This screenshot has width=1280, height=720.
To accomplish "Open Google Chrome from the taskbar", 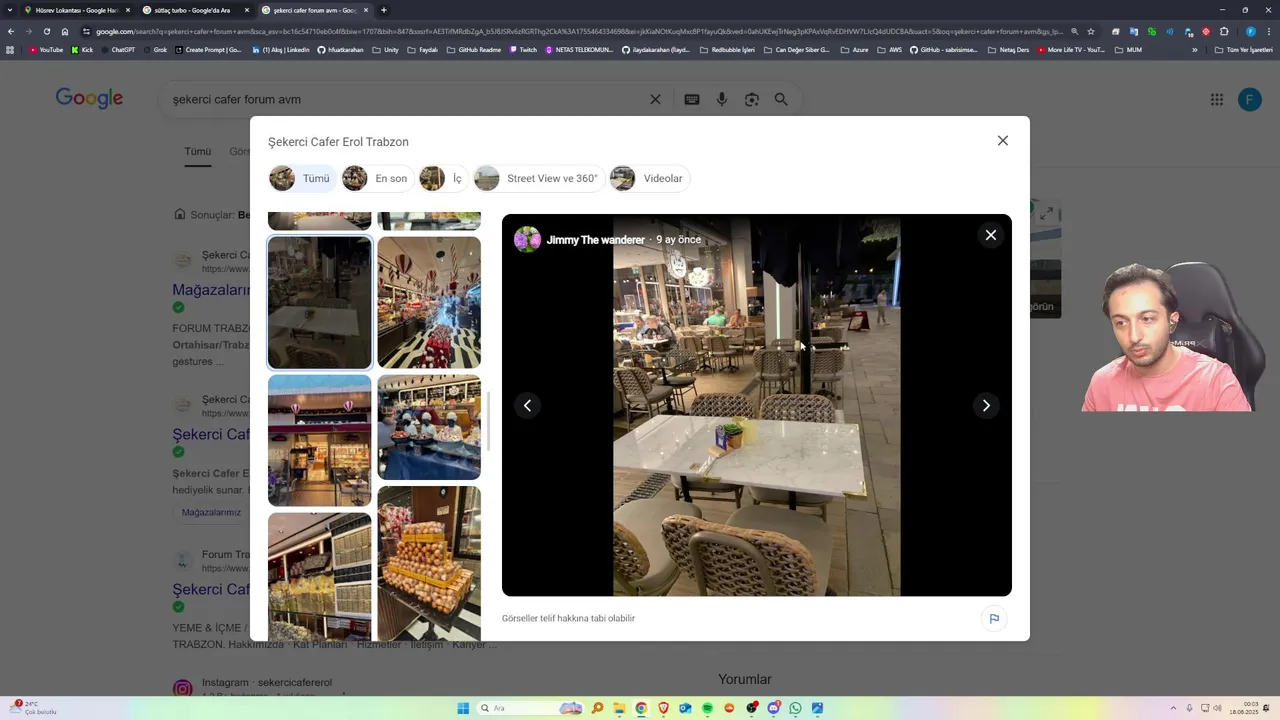I will [641, 708].
